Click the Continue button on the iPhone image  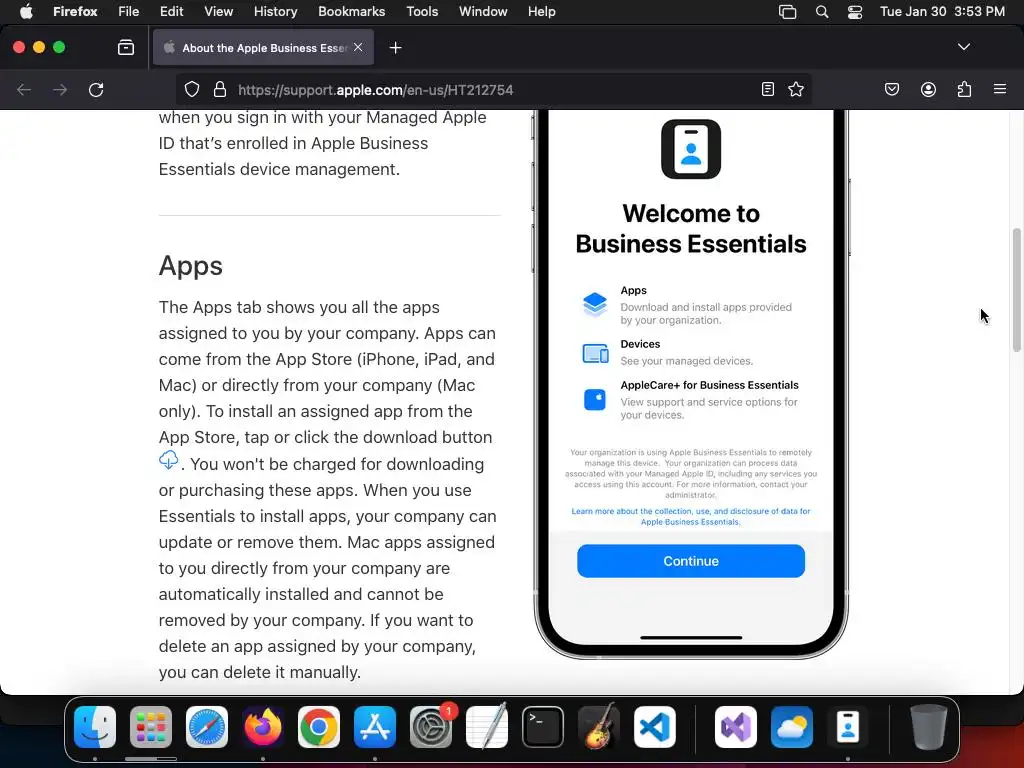pos(691,561)
